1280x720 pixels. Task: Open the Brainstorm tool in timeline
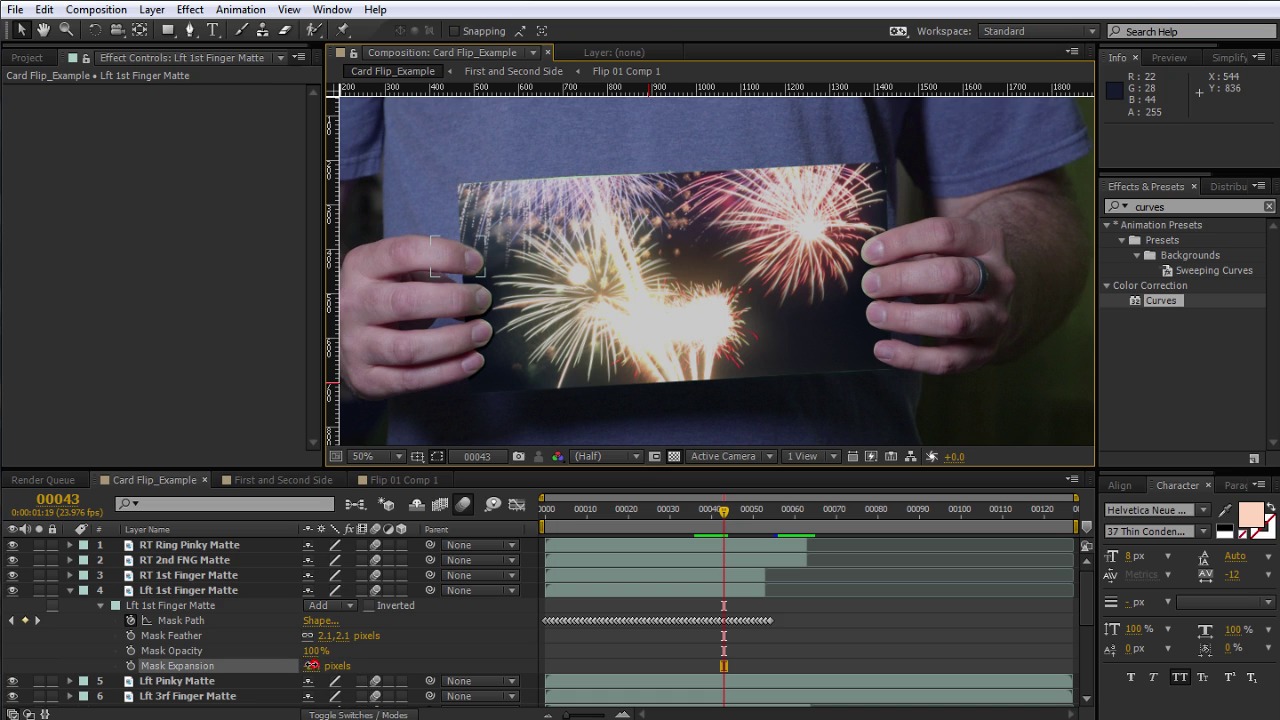(493, 505)
